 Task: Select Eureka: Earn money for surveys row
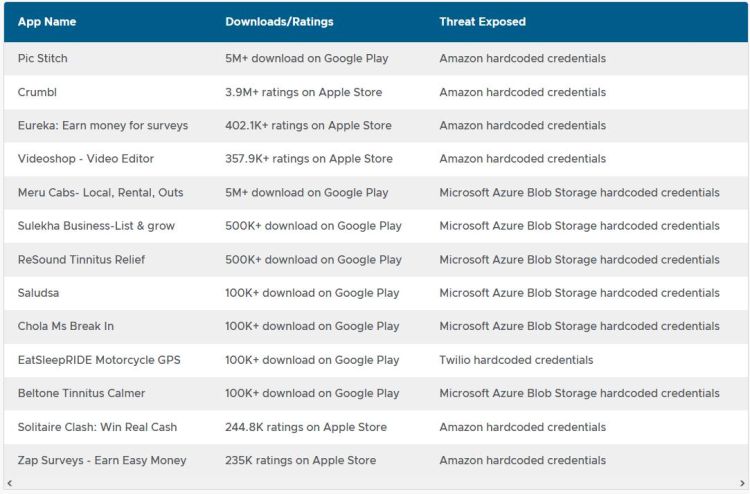[375, 125]
